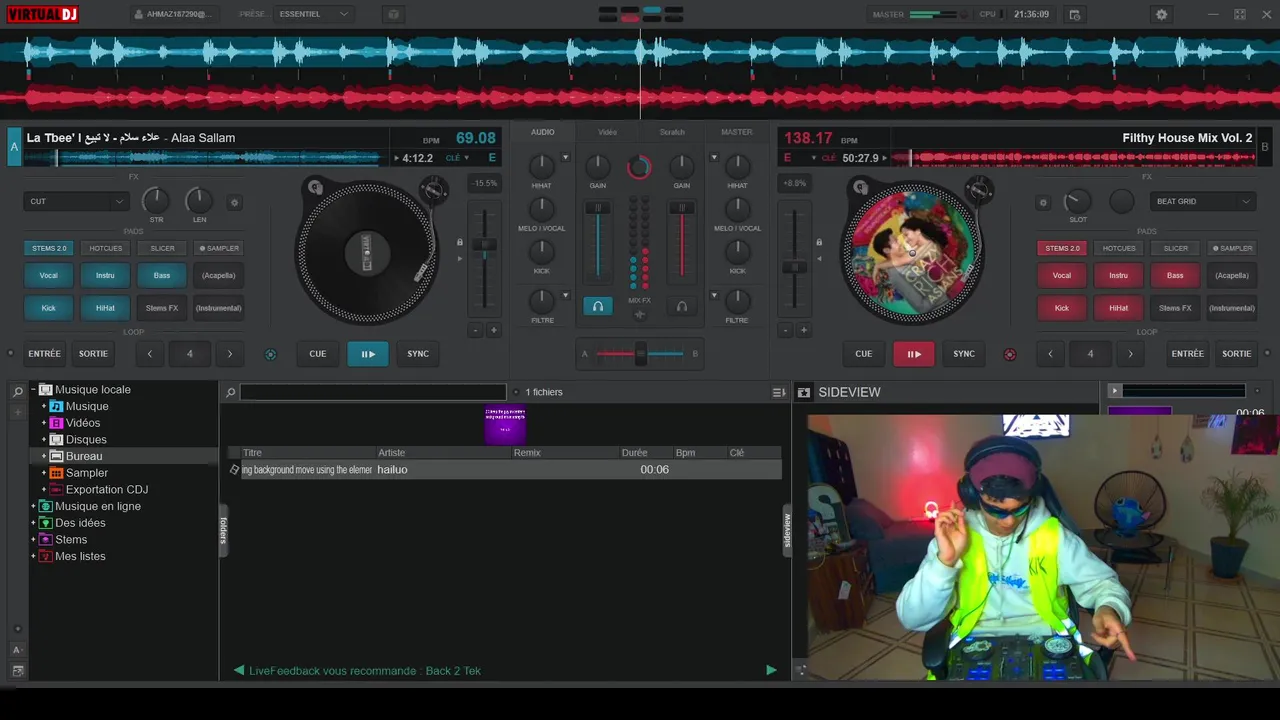Toggle deck A HiHat stem pad
The image size is (1280, 720).
point(105,308)
